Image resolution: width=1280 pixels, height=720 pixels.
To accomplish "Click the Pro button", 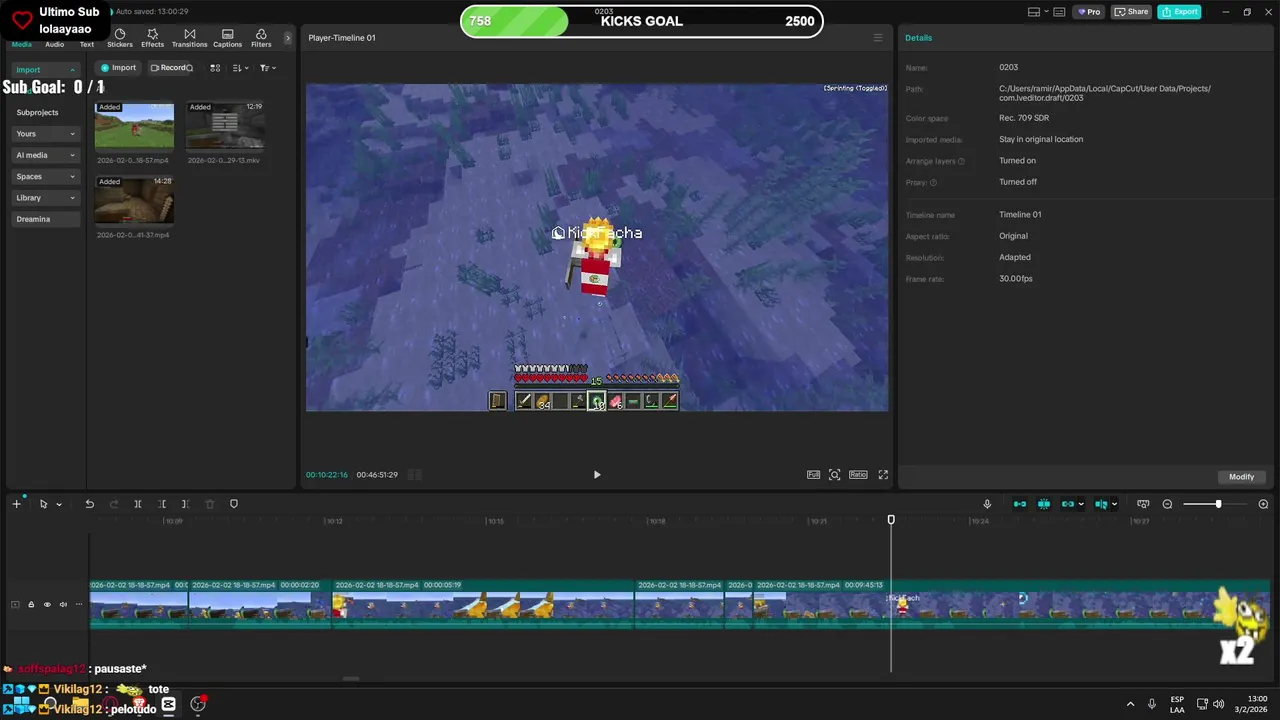I will (x=1088, y=12).
